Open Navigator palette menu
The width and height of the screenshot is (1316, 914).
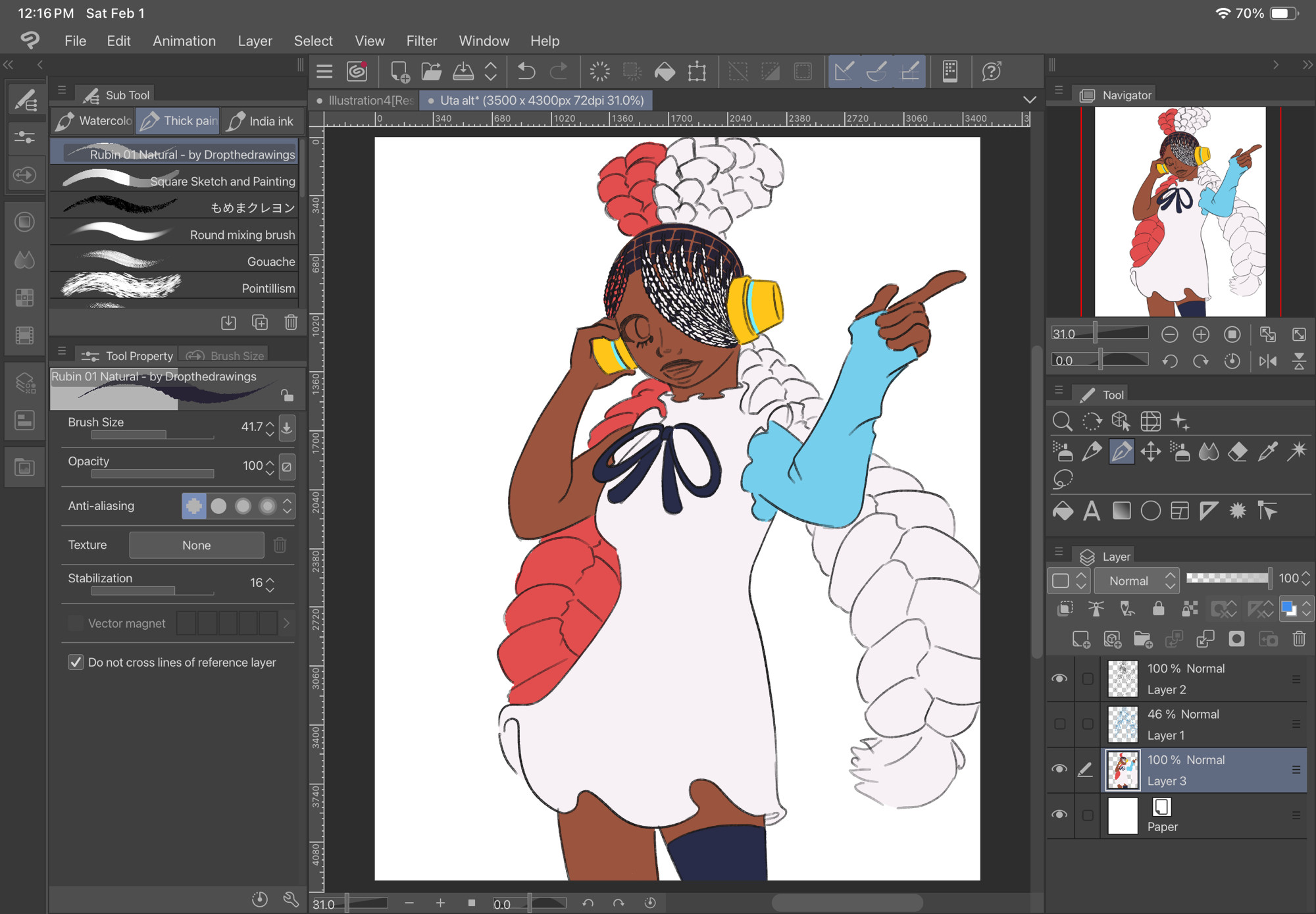point(1059,90)
